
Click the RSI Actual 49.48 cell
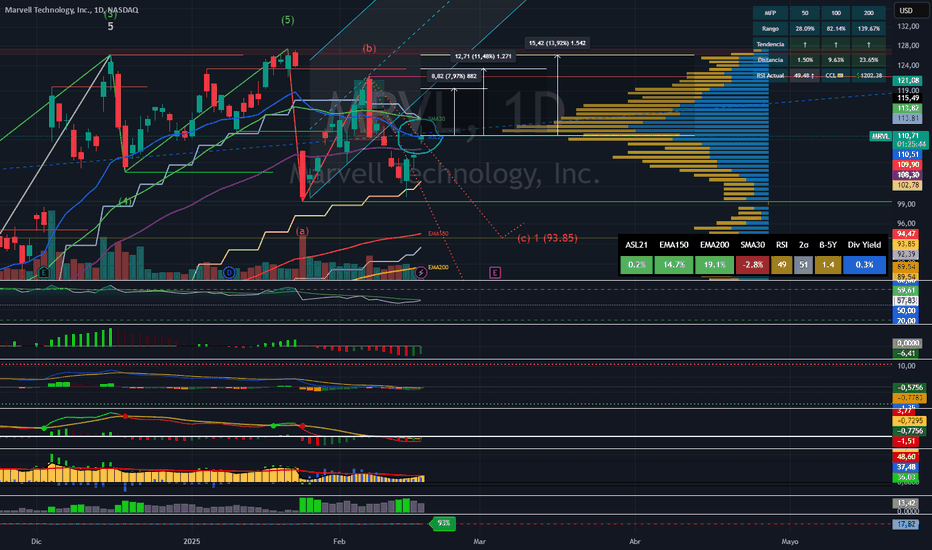point(805,76)
